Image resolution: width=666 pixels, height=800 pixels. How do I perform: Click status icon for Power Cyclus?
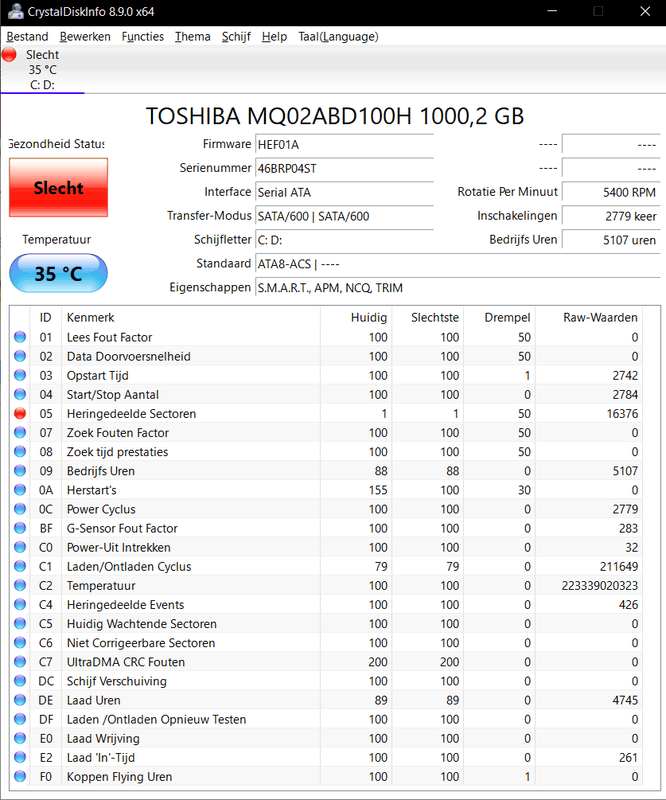point(20,509)
